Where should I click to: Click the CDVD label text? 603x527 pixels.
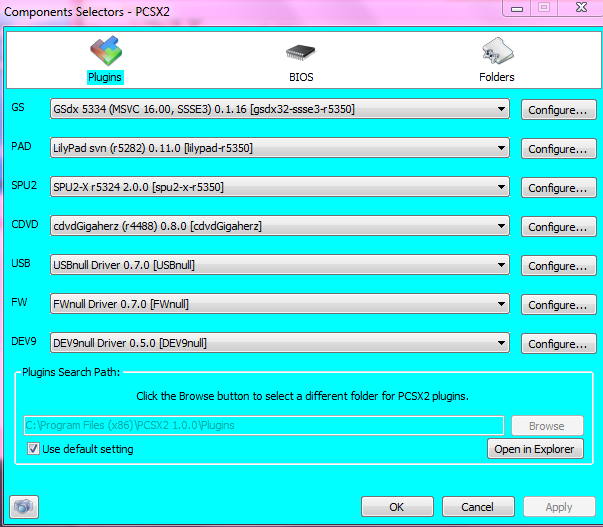25,224
